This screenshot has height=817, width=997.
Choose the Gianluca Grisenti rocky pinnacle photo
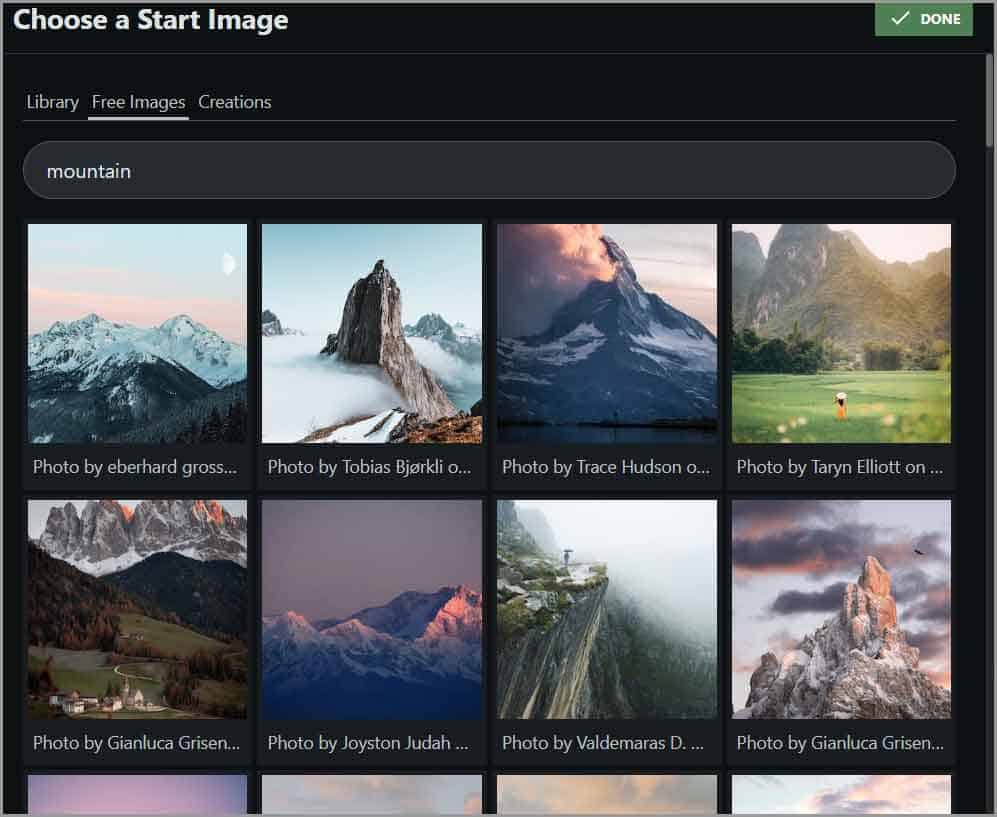841,609
